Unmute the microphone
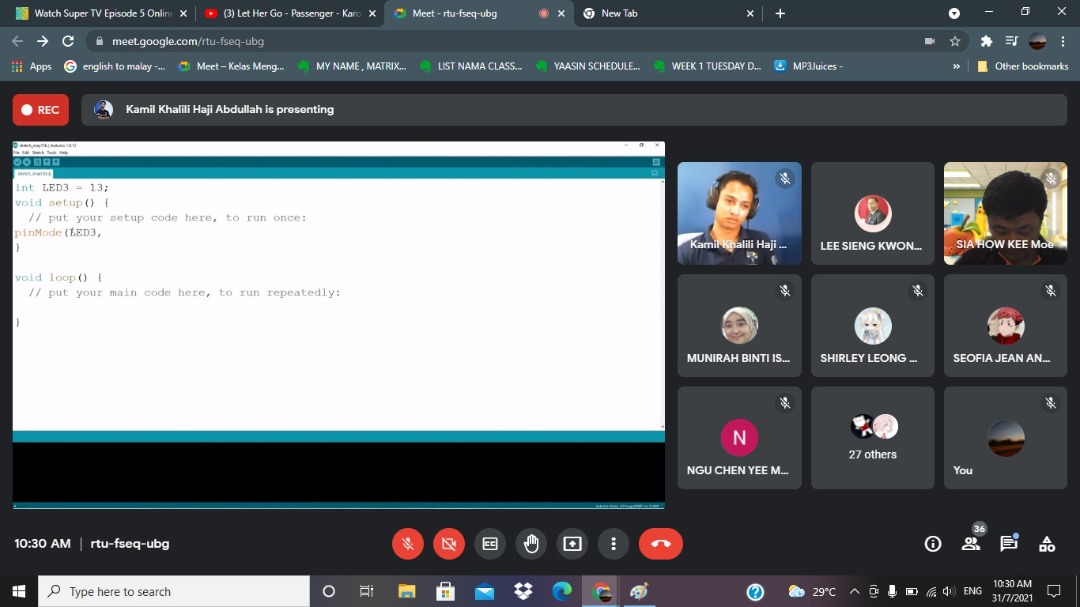The height and width of the screenshot is (607, 1080). point(407,544)
